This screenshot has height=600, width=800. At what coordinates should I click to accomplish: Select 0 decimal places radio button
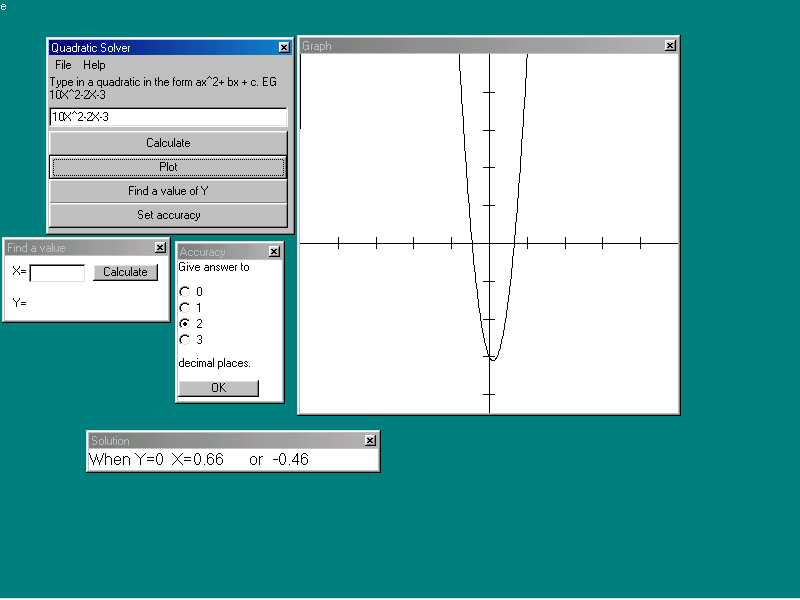[184, 291]
